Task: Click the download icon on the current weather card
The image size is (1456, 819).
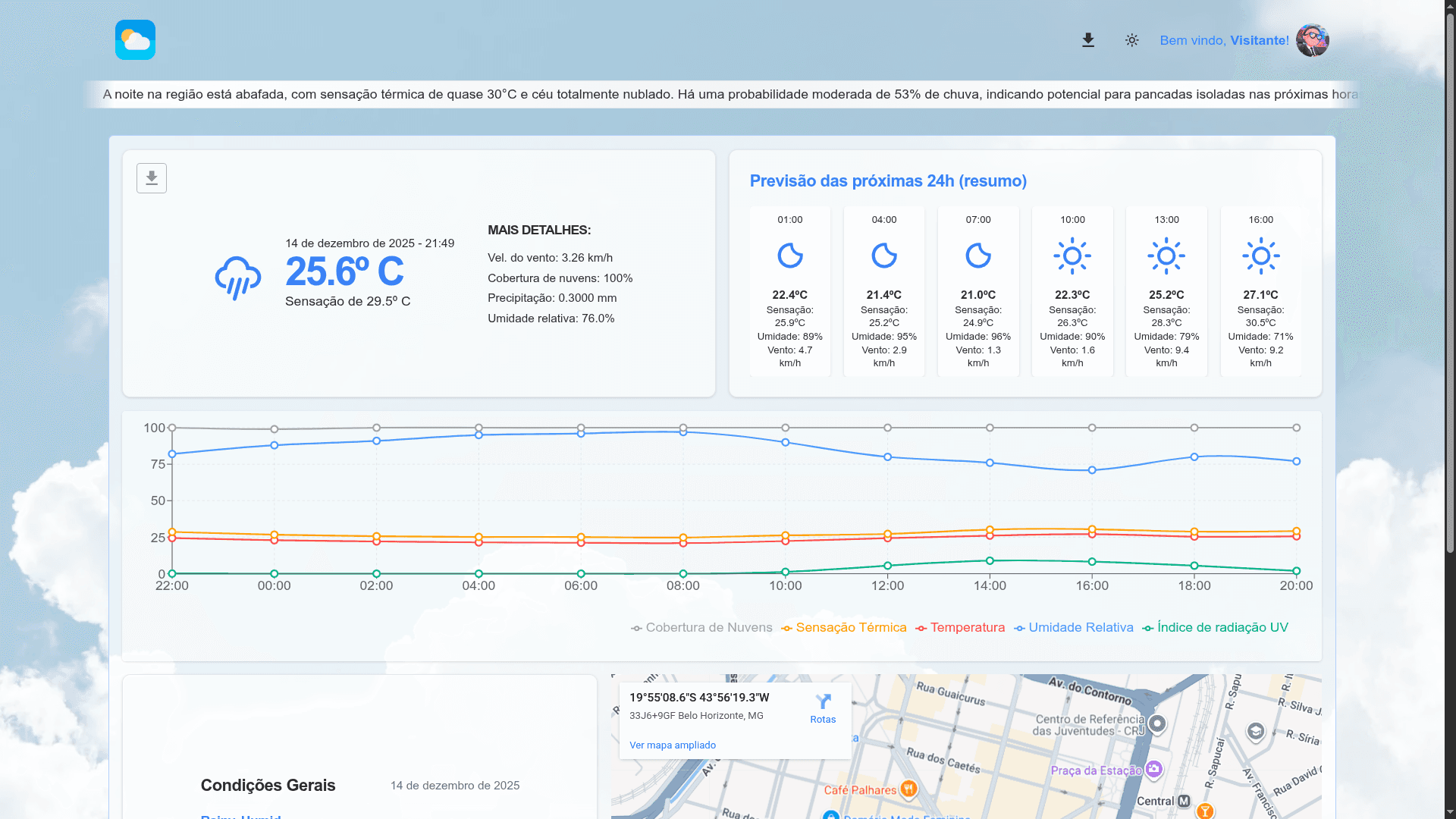Action: coord(151,177)
